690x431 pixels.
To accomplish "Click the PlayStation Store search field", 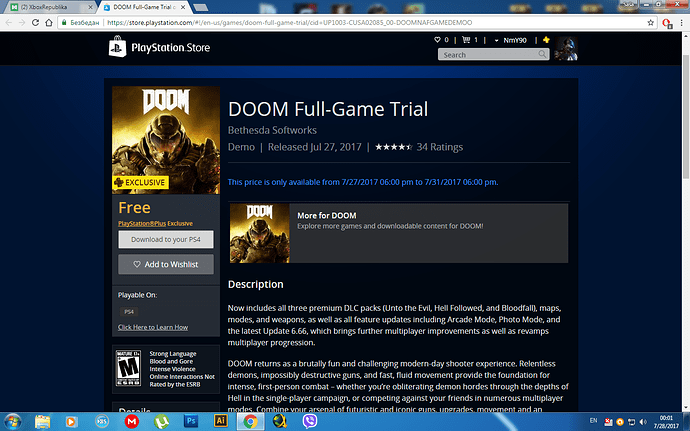I will click(493, 54).
